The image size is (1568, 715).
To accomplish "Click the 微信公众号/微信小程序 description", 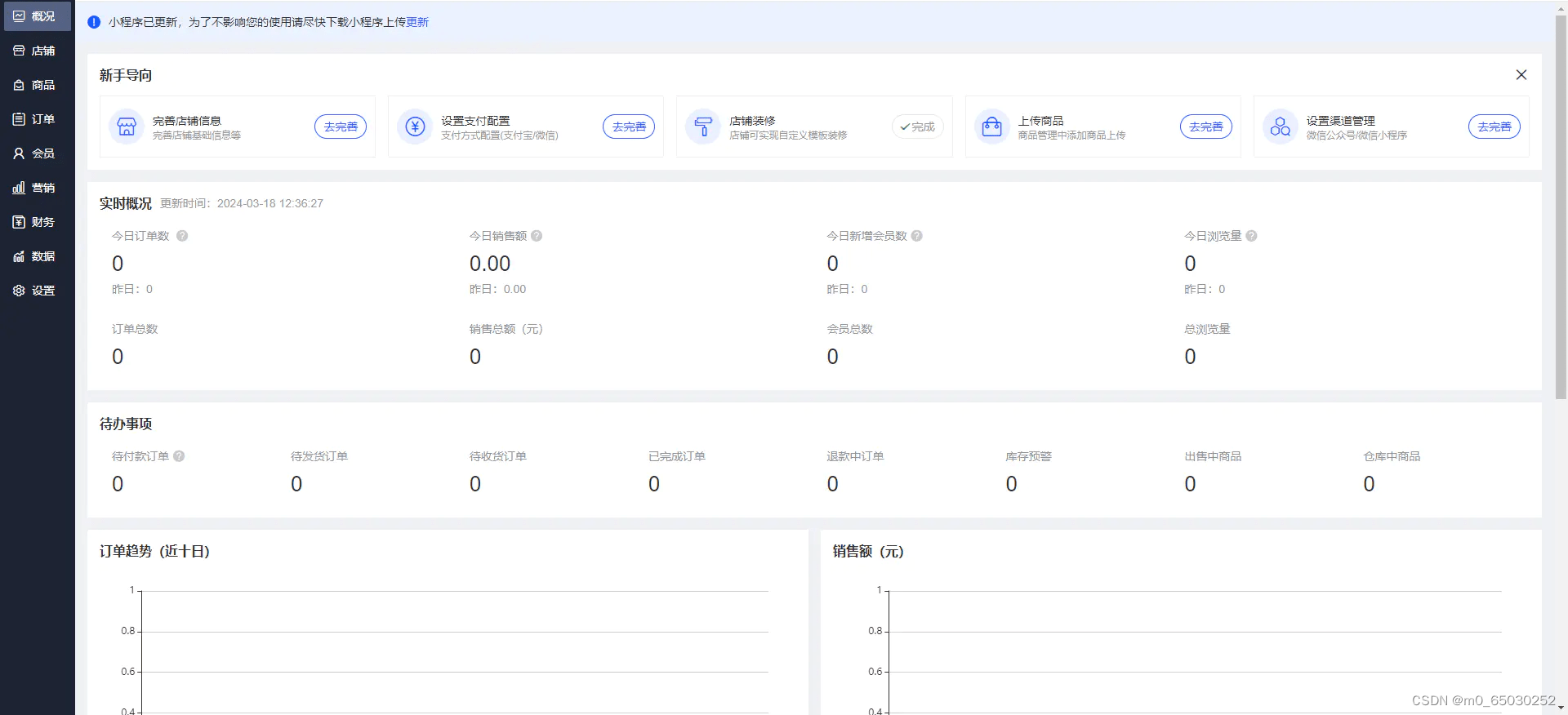I will coord(1356,135).
